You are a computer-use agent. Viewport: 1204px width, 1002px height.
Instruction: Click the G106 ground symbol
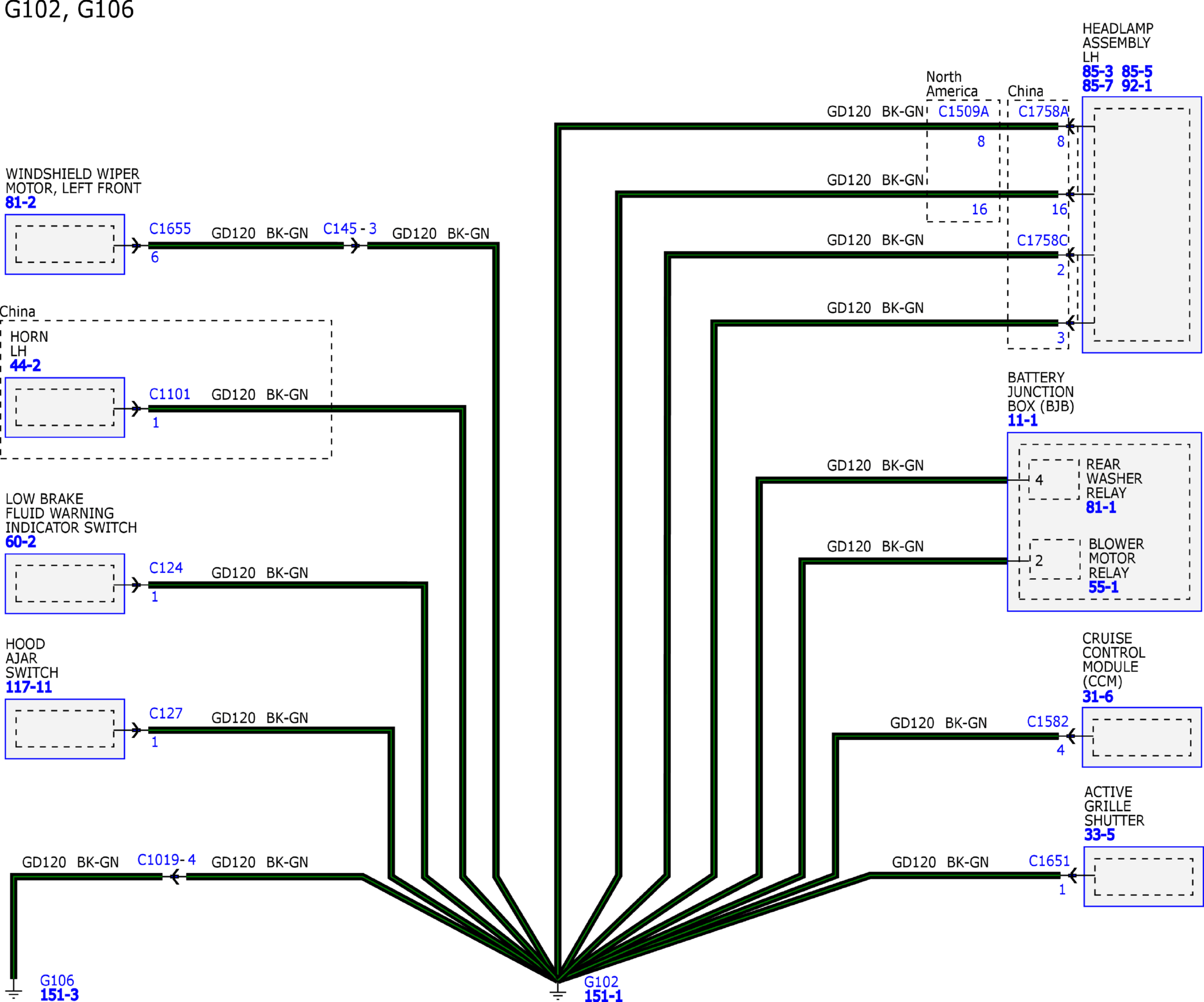[x=14, y=991]
